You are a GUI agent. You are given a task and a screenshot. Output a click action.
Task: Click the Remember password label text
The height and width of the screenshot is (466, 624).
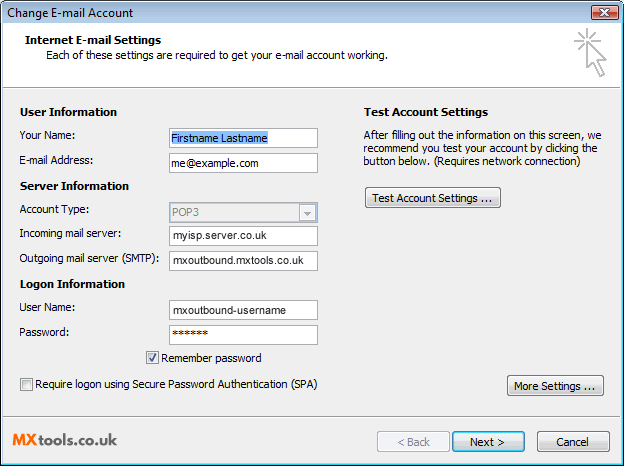pyautogui.click(x=211, y=358)
